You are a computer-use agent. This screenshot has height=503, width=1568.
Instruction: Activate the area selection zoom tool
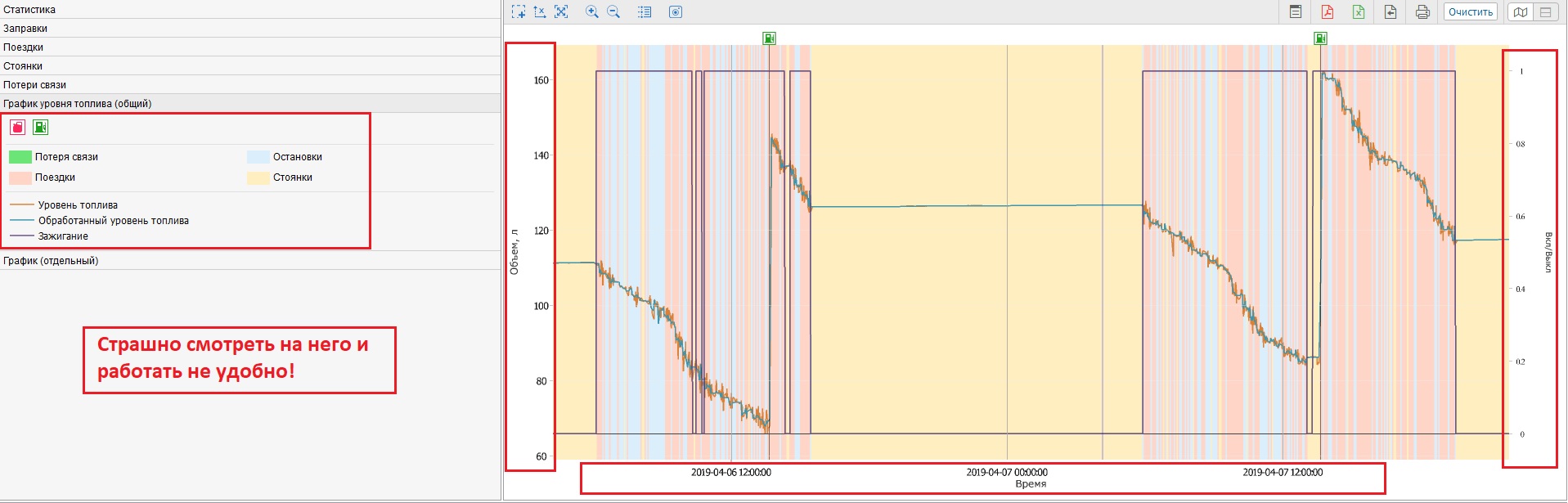point(519,11)
